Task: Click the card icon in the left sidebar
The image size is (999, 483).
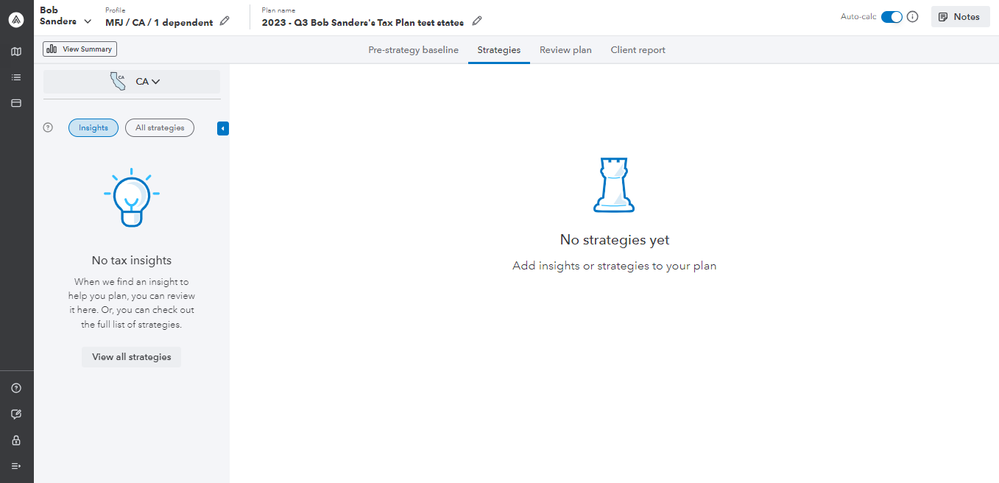Action: [16, 103]
